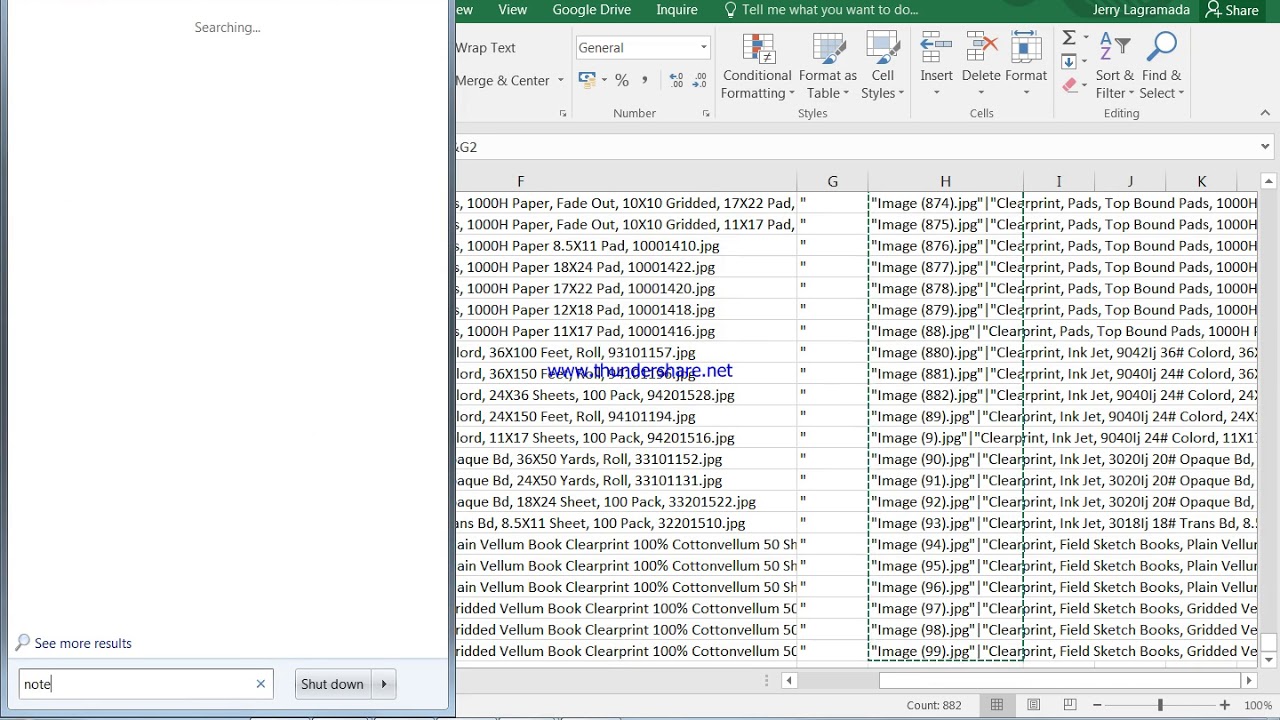Expand Fill dropdown arrow
This screenshot has height=720, width=1280.
[x=1085, y=62]
